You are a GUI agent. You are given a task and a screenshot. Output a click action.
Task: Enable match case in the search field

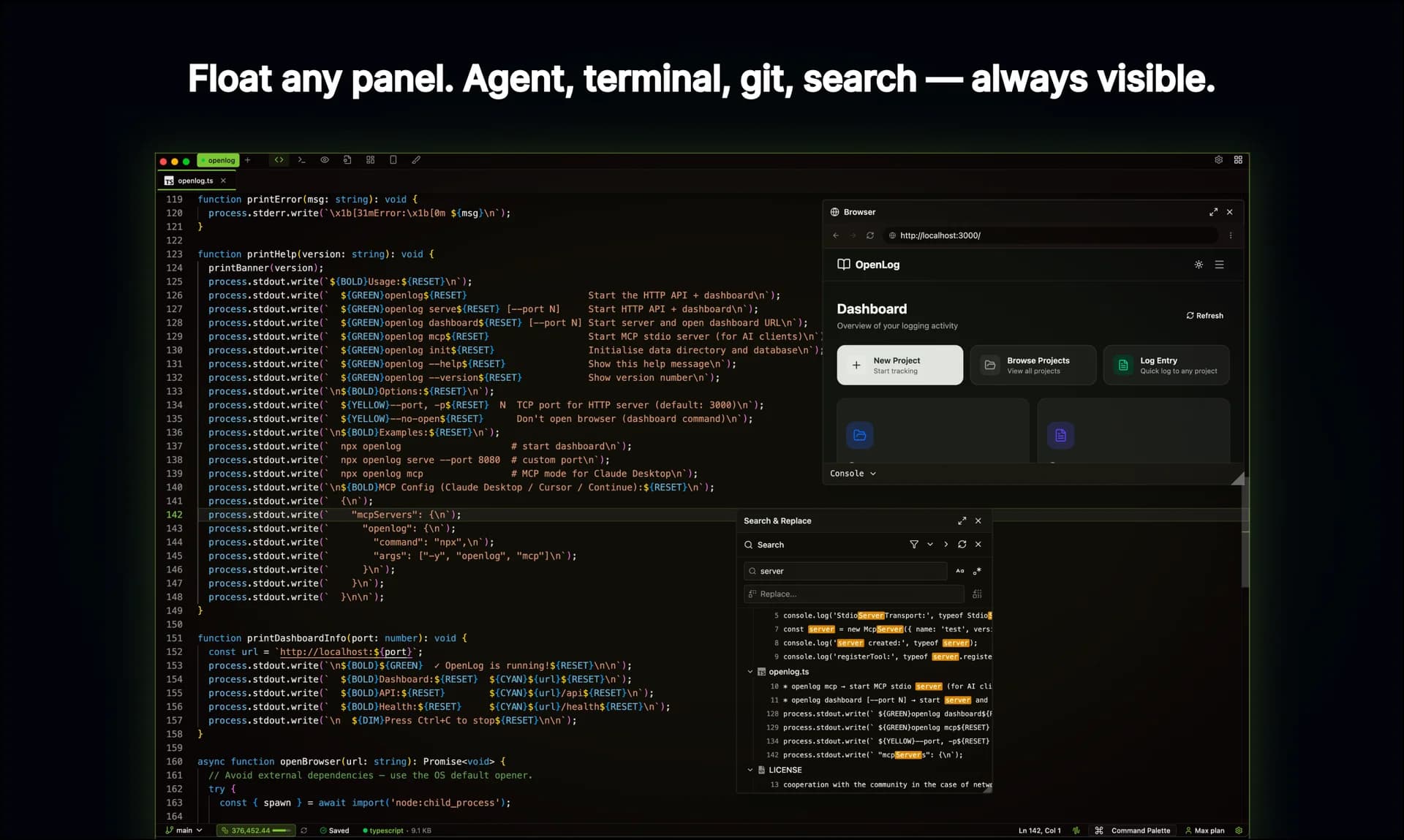(960, 571)
